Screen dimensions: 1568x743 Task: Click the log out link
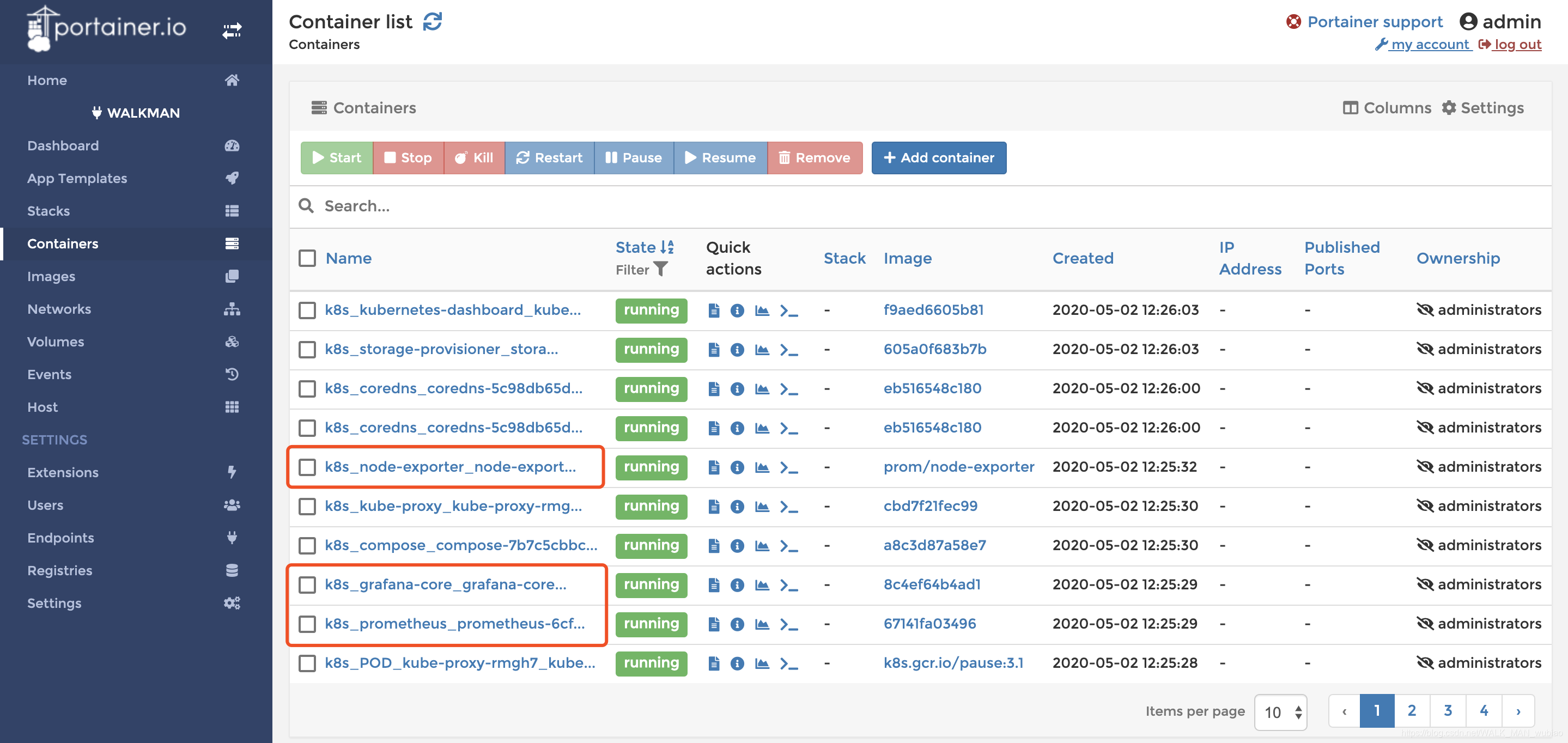1510,45
